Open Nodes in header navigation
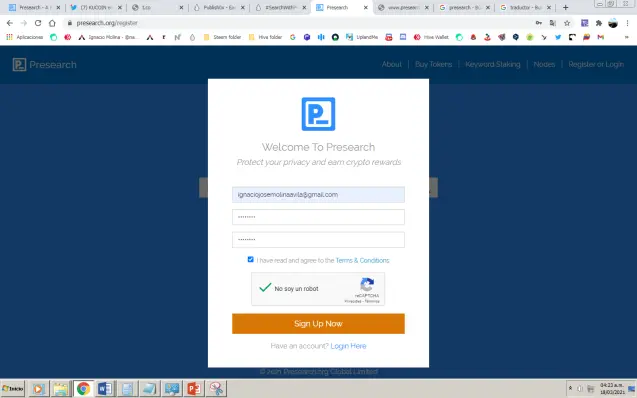637x398 pixels. pyautogui.click(x=544, y=64)
